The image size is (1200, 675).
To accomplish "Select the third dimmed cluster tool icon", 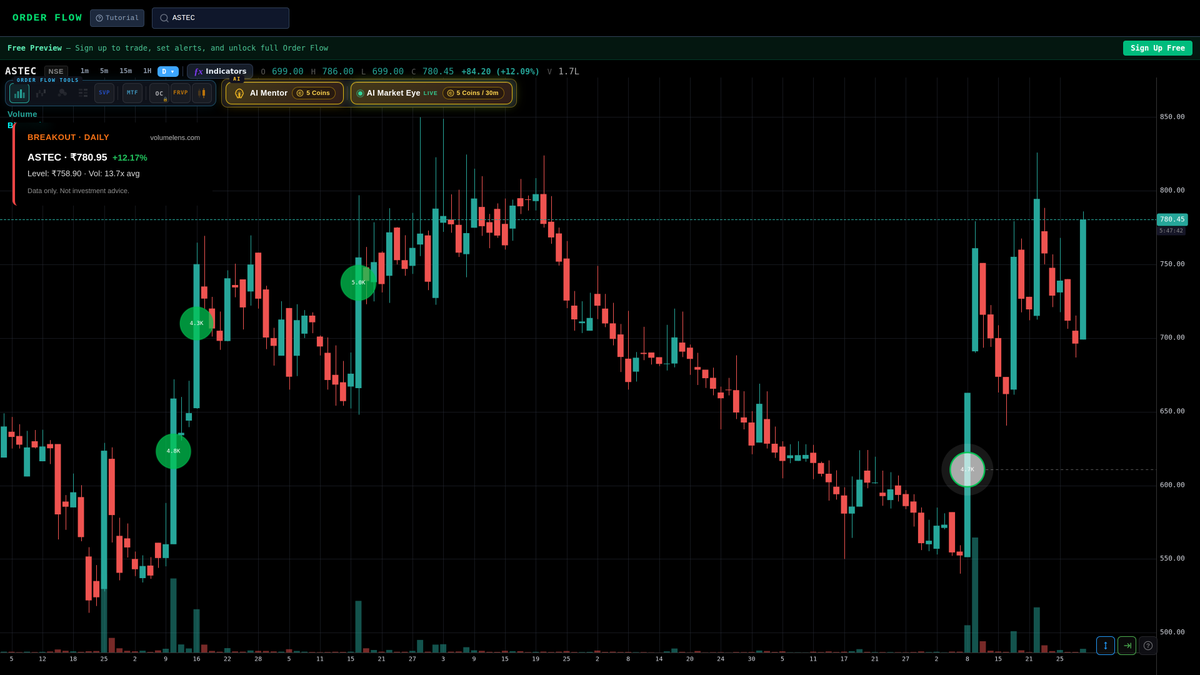I will click(62, 93).
